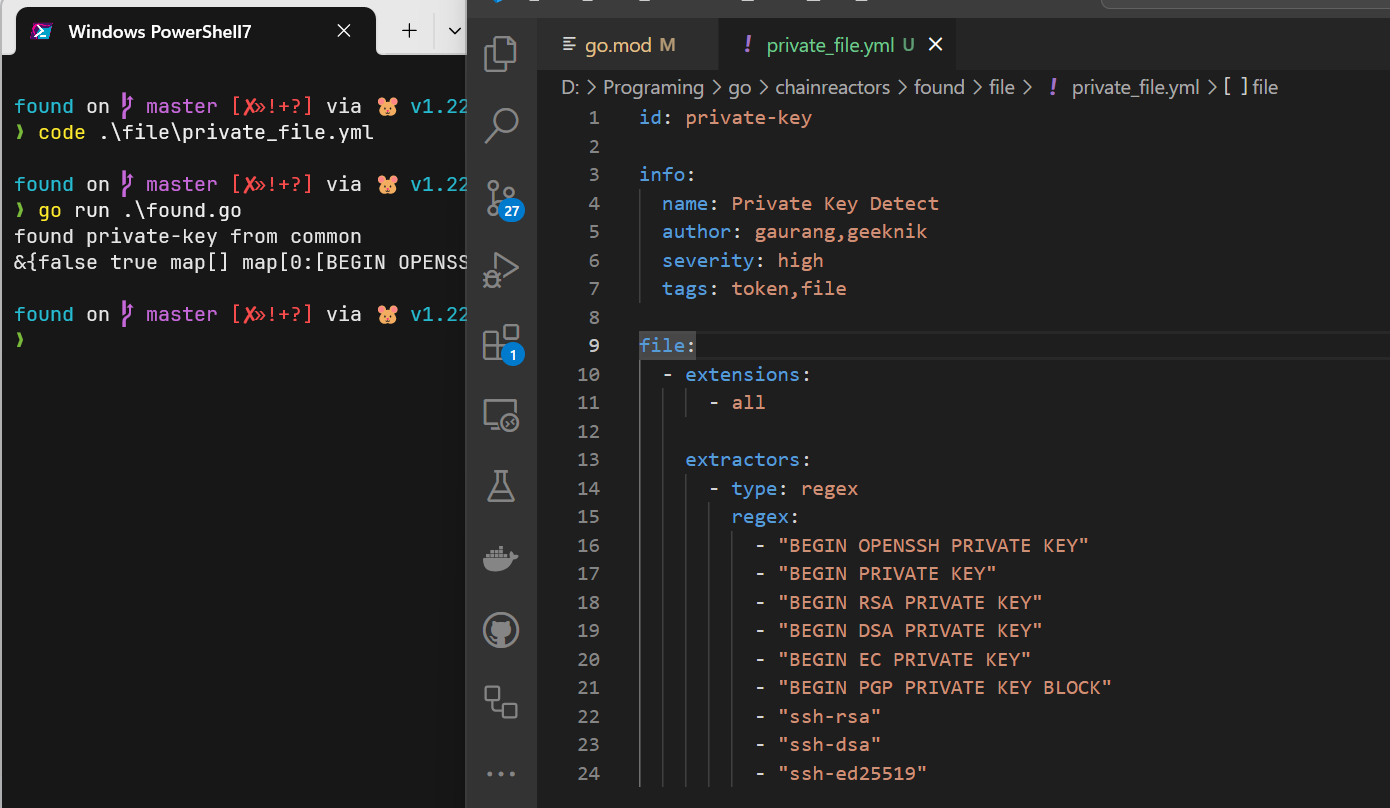Image resolution: width=1390 pixels, height=808 pixels.
Task: Click "BEGIN PGP PRIVATE KEY BLOCK" string
Action: pos(945,688)
